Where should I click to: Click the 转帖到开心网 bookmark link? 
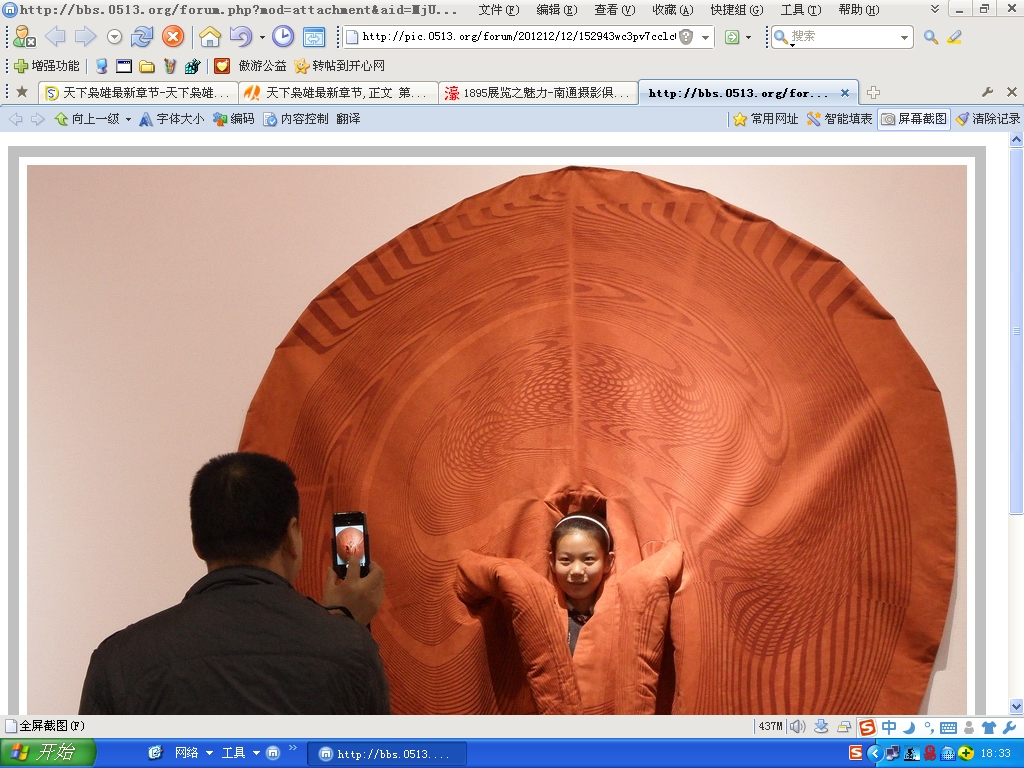(x=339, y=66)
